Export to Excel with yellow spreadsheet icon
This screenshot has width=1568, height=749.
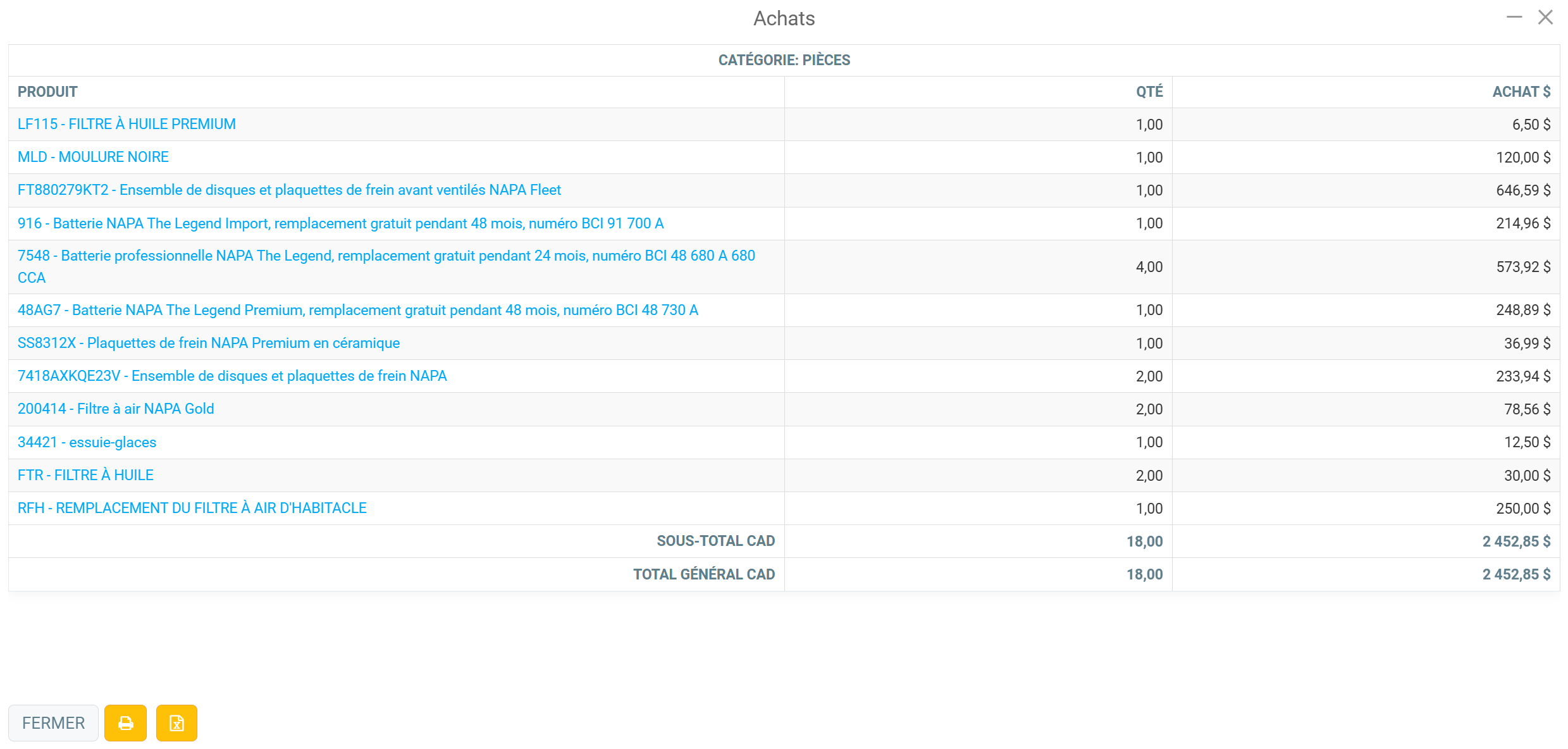176,722
